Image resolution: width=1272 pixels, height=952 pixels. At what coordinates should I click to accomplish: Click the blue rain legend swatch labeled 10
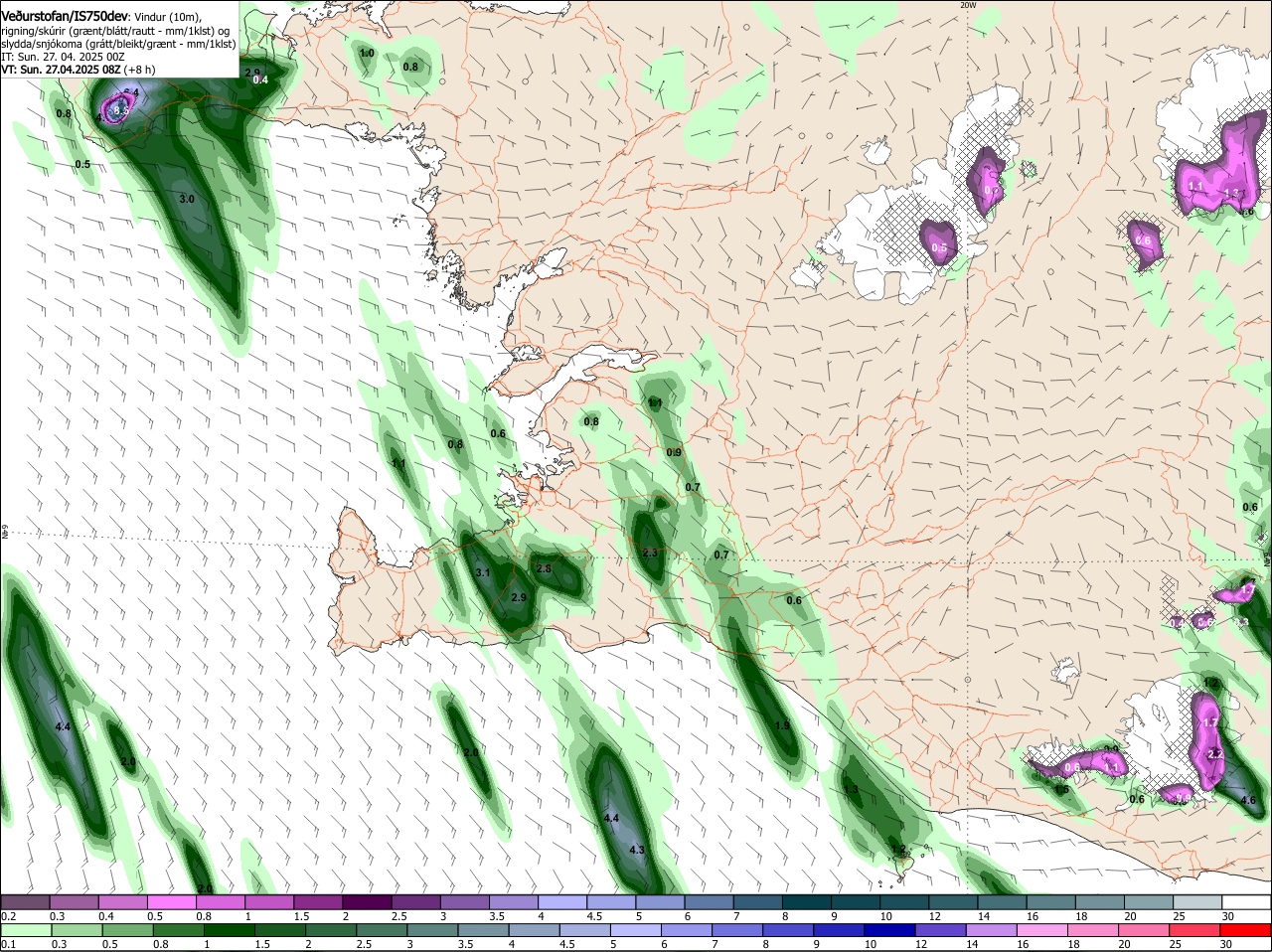890,930
